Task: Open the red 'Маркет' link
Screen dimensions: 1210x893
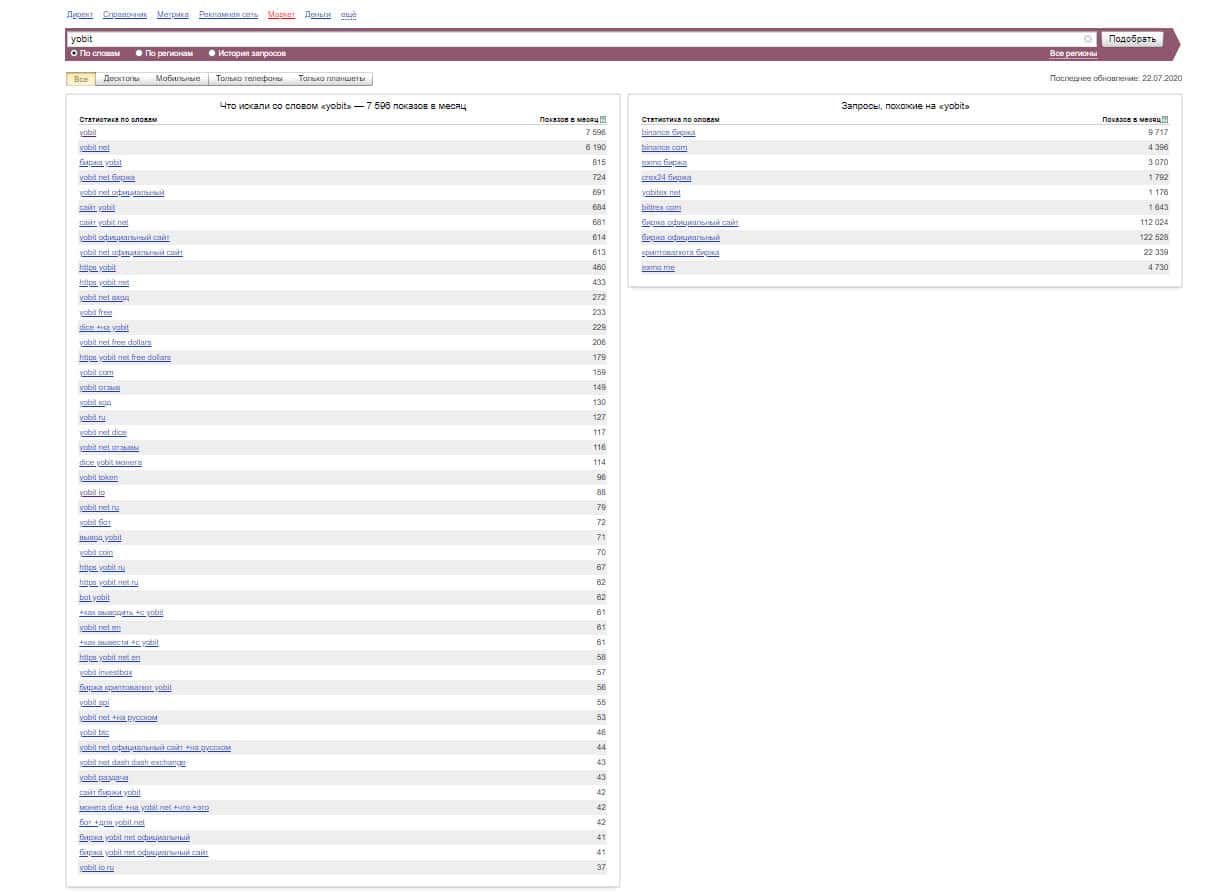Action: point(281,15)
